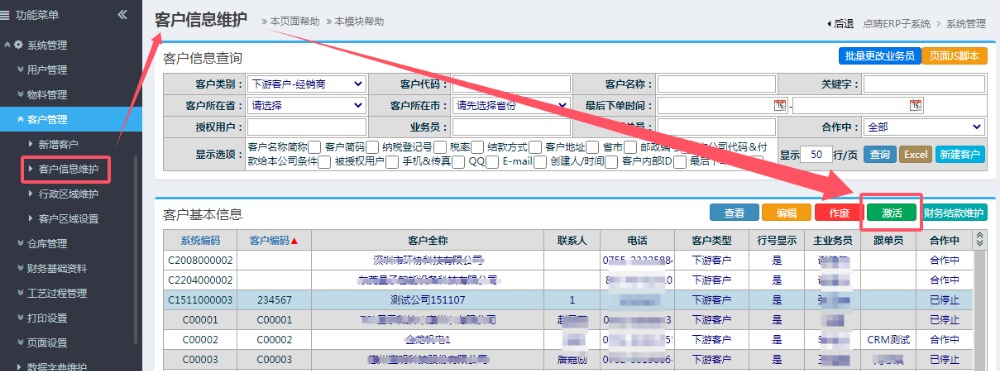This screenshot has width=1000, height=371.
Task: Select 新增客户 in the sidebar menu
Action: [59, 144]
